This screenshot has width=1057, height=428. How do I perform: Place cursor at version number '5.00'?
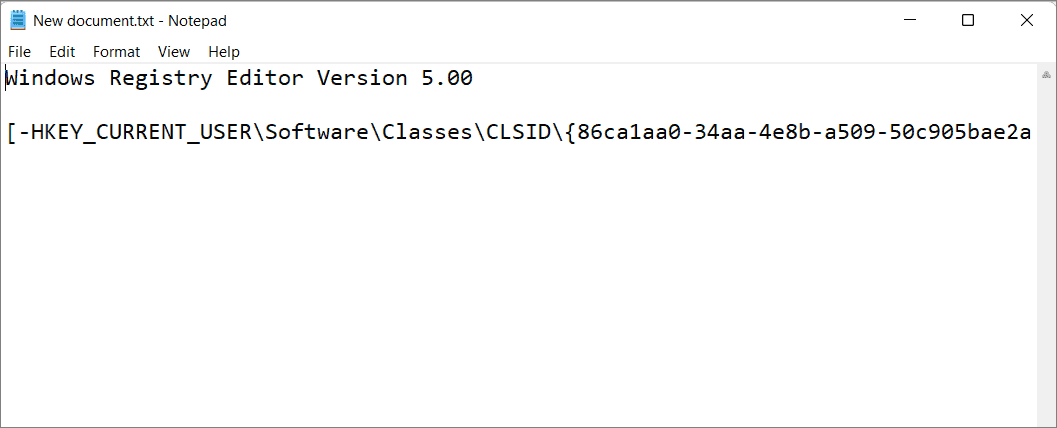(x=447, y=78)
